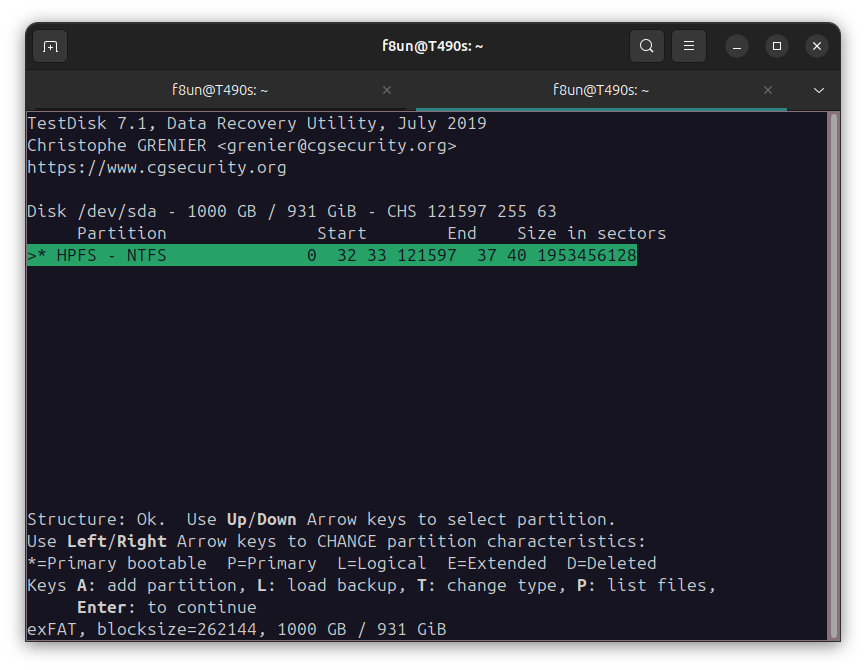This screenshot has width=866, height=670.
Task: Click the Disk /dev/sda info line
Action: pyautogui.click(x=291, y=212)
